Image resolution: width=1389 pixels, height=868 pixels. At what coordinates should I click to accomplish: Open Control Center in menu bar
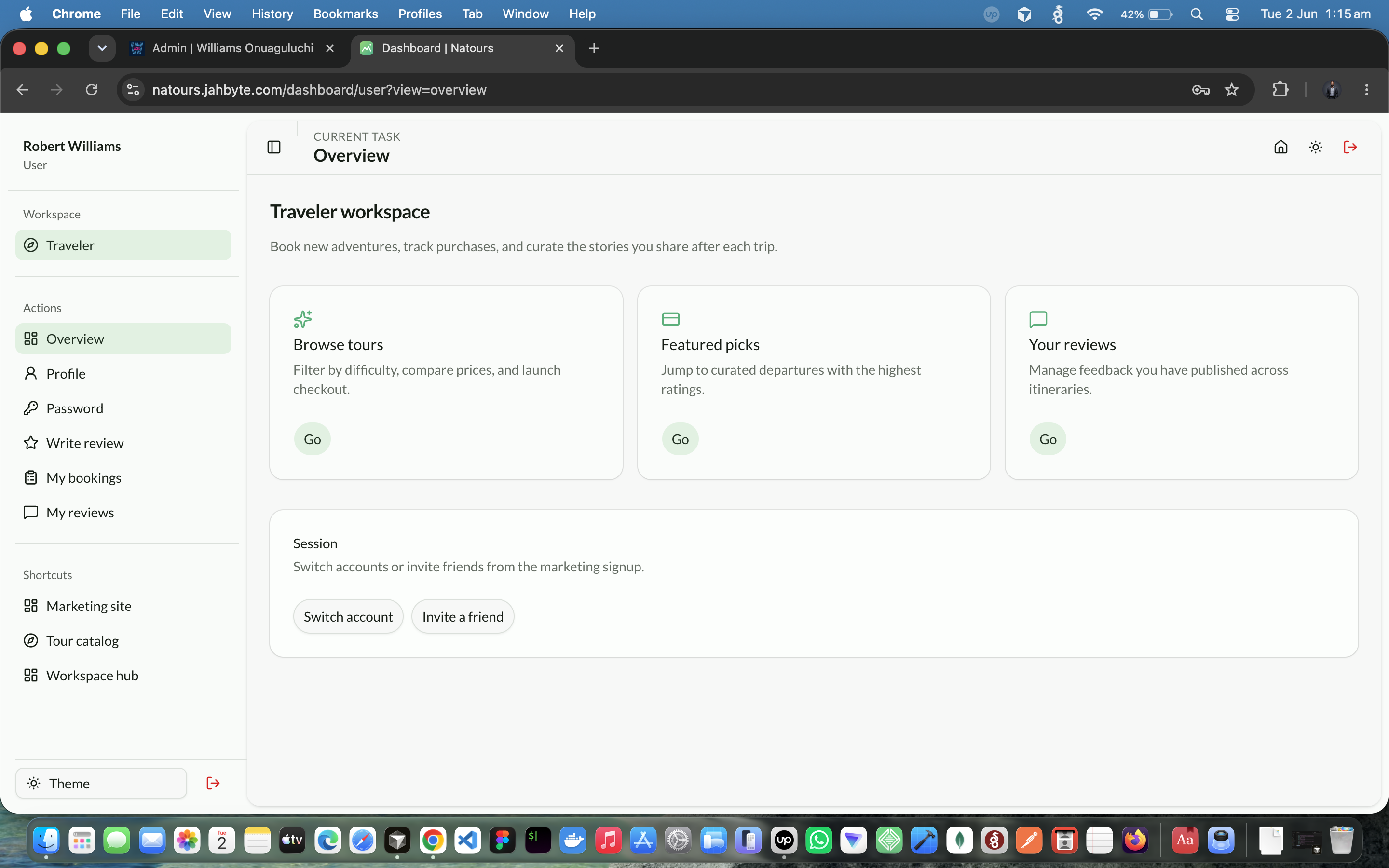pos(1232,14)
